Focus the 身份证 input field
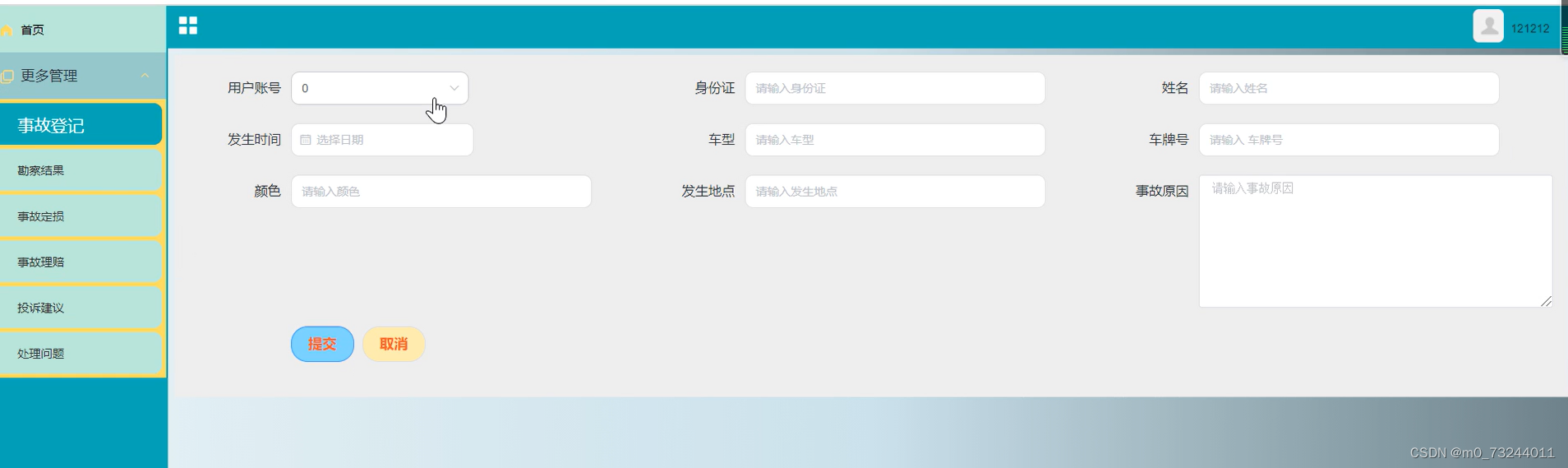This screenshot has width=1568, height=468. (x=895, y=88)
